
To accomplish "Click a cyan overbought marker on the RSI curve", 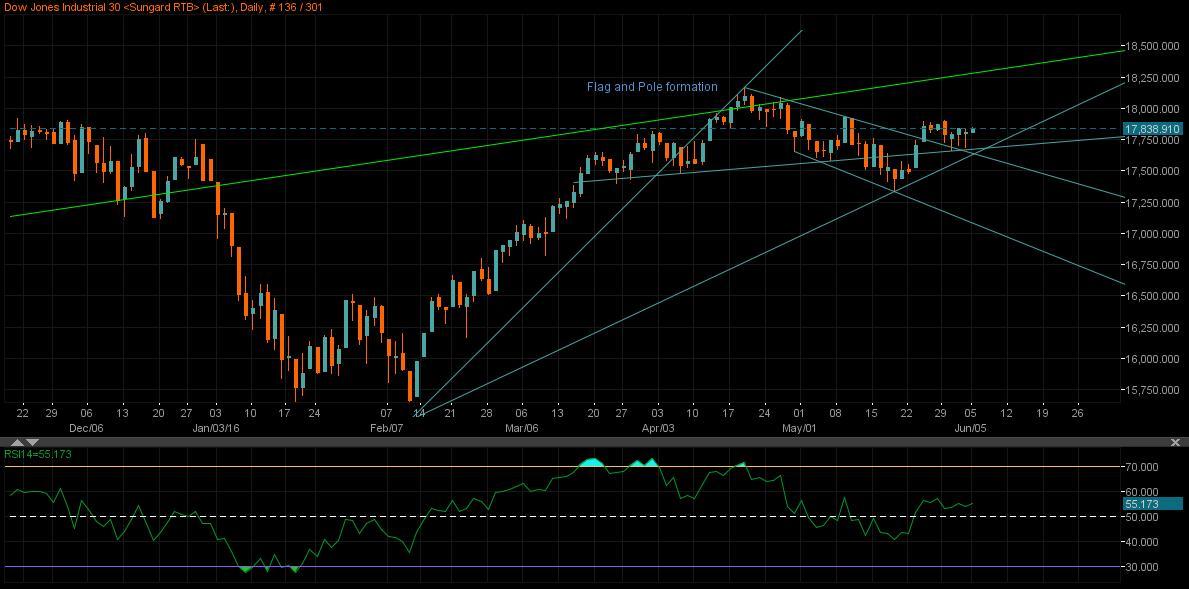I will coord(592,462).
